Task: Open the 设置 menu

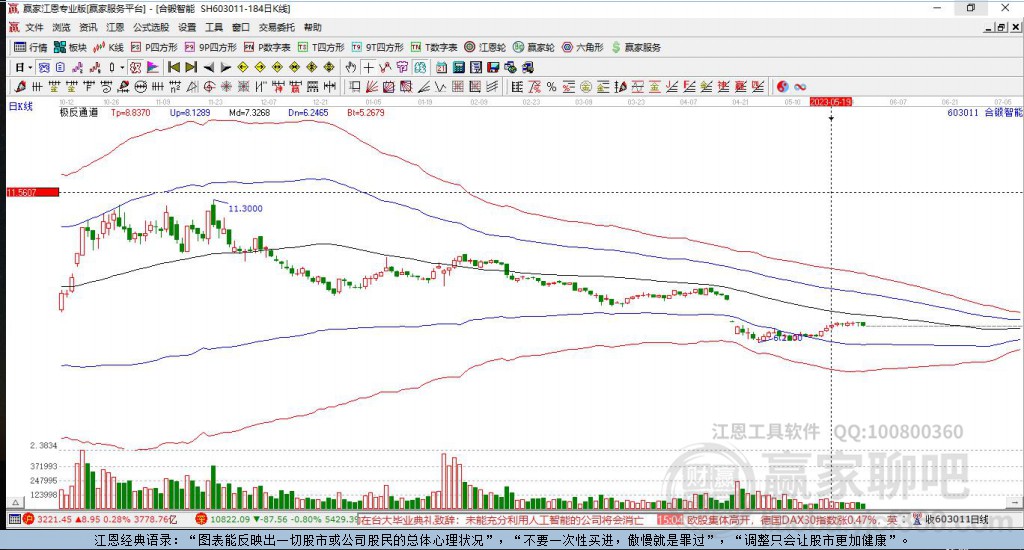Action: click(x=187, y=27)
